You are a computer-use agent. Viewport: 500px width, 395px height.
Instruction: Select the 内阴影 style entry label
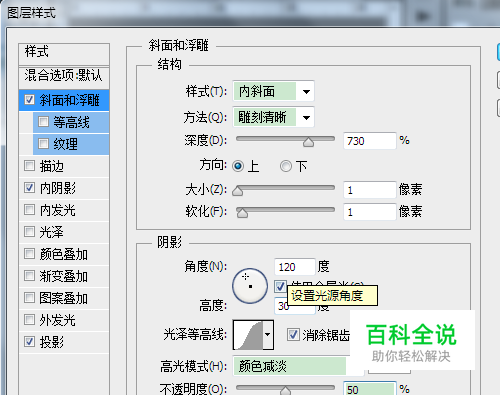coord(58,188)
